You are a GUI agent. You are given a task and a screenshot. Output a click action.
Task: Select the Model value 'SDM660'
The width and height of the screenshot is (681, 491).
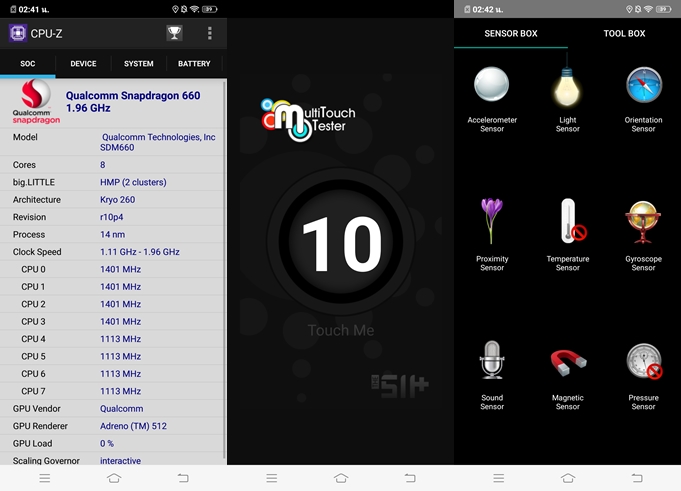click(x=117, y=148)
